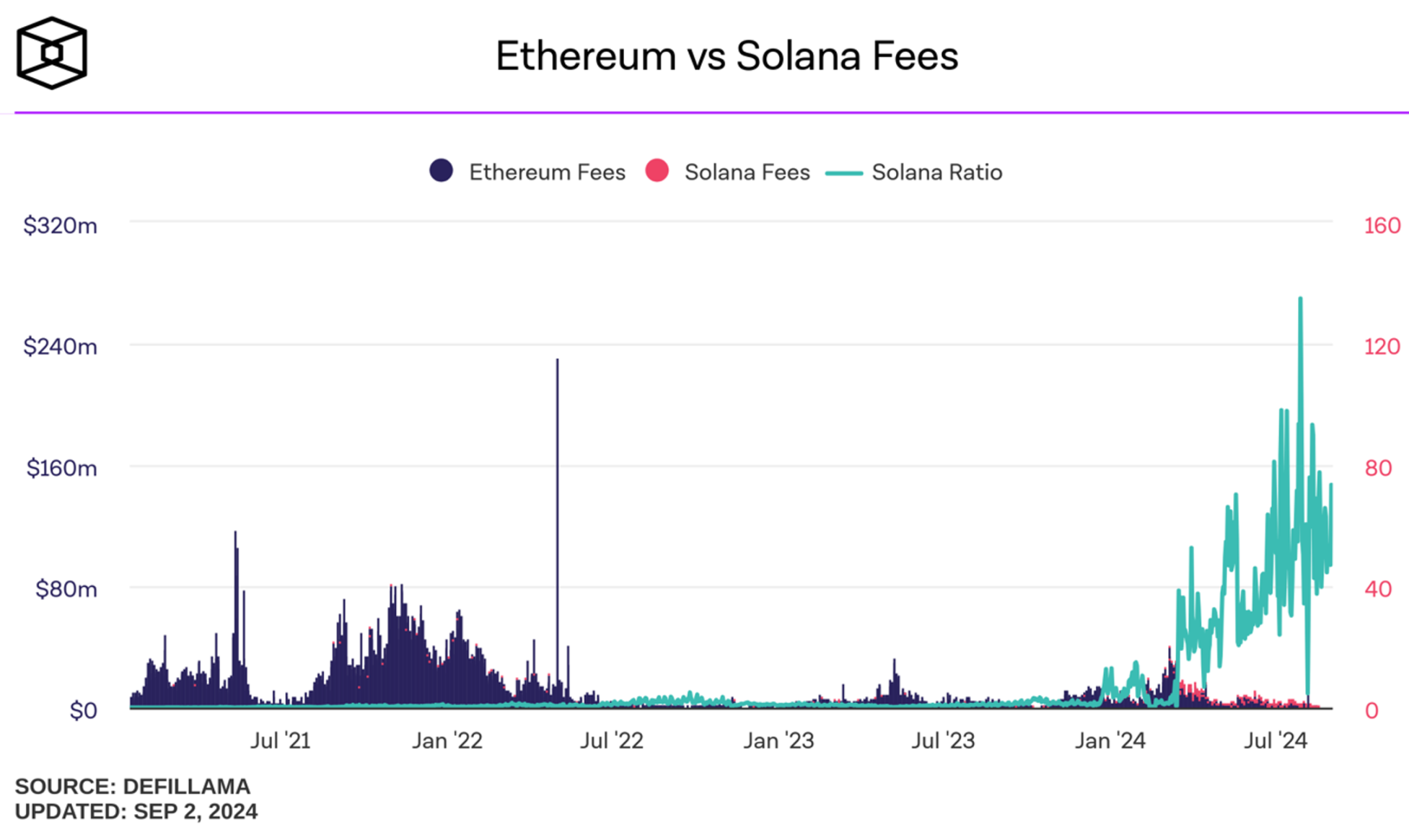Screen dimensions: 1409x840
Task: Click the Jan '24 x-axis label
Action: pos(1110,740)
